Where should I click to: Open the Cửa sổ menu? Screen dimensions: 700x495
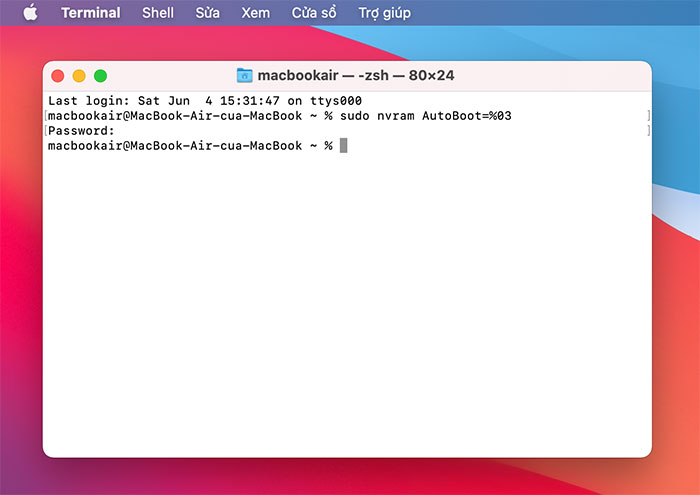pos(314,13)
